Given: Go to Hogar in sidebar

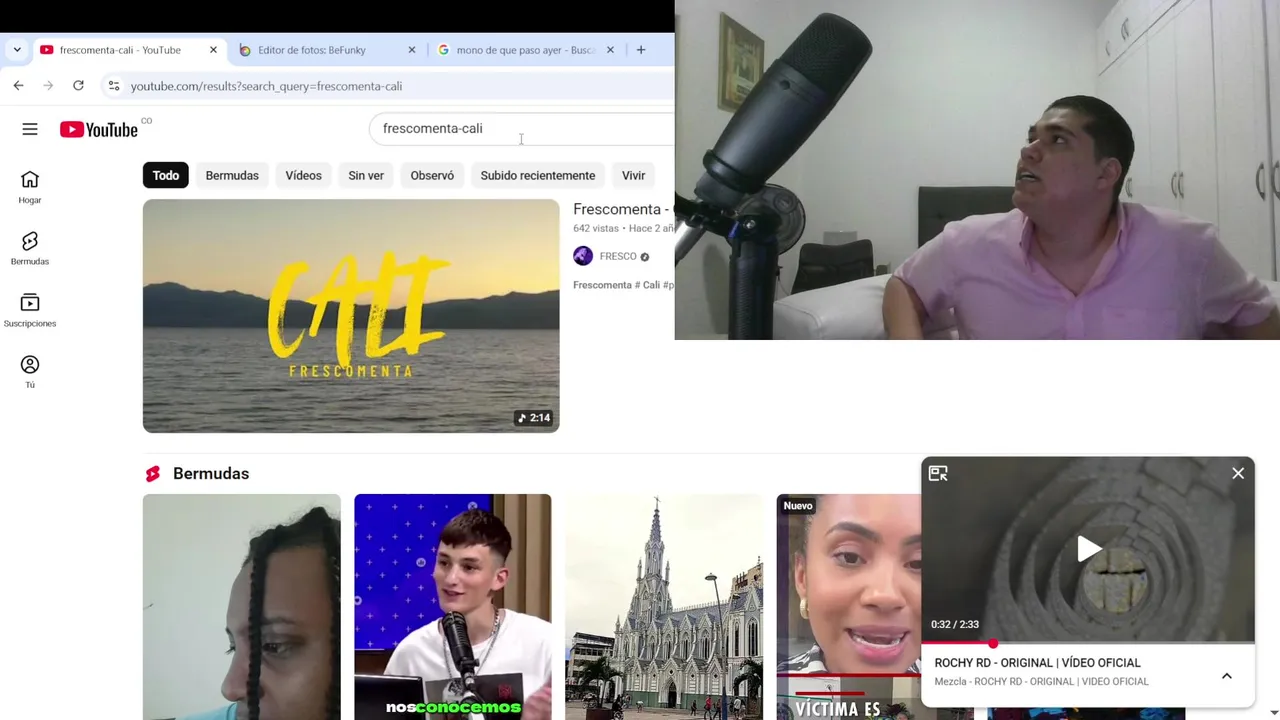Looking at the screenshot, I should 30,187.
